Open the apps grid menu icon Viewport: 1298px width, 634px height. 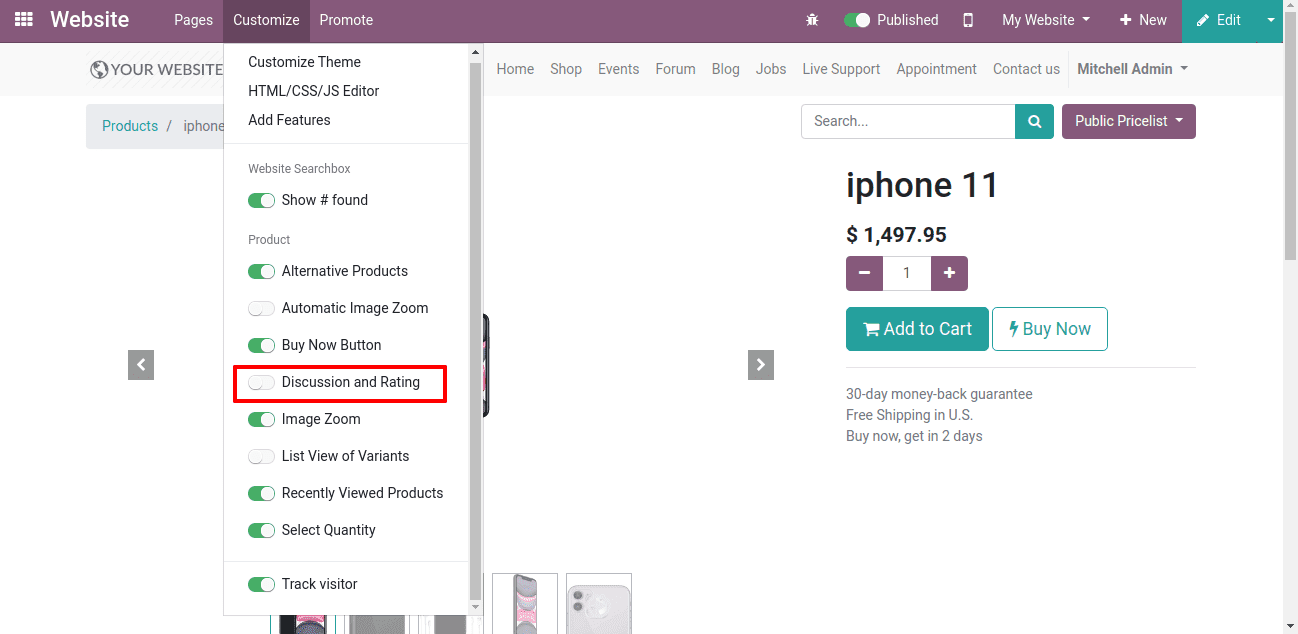[x=23, y=20]
